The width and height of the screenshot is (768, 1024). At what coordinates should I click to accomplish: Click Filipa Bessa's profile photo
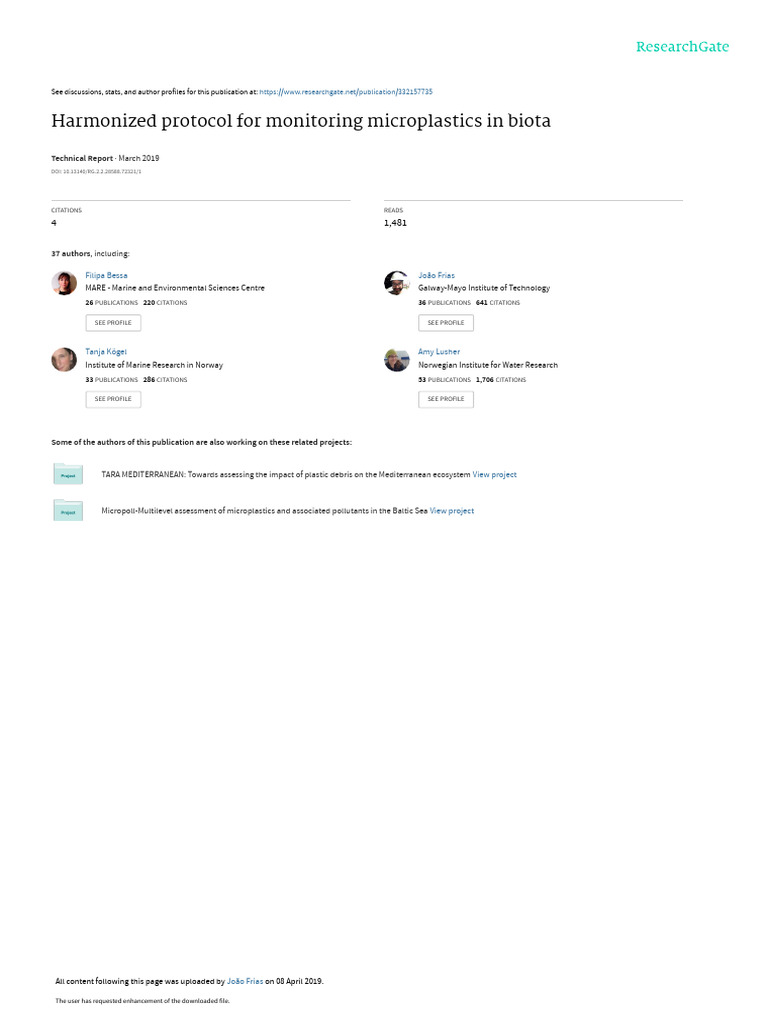(64, 283)
